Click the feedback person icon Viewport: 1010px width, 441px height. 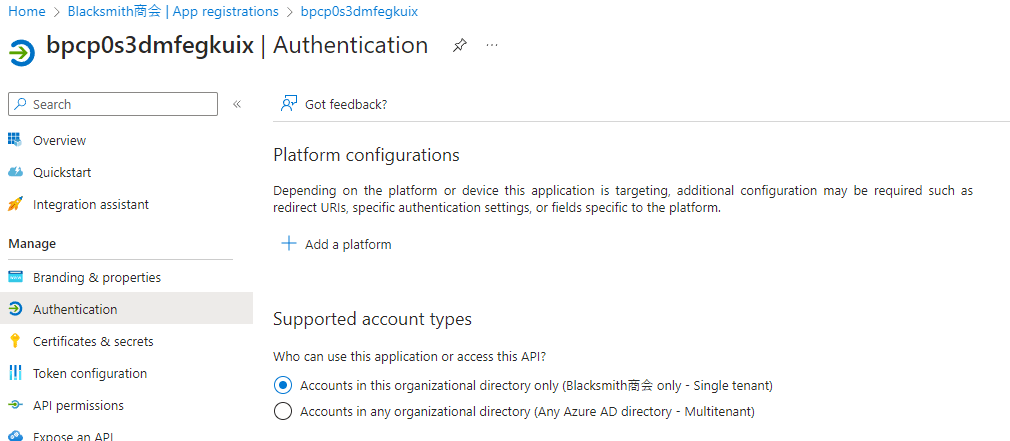tap(289, 104)
